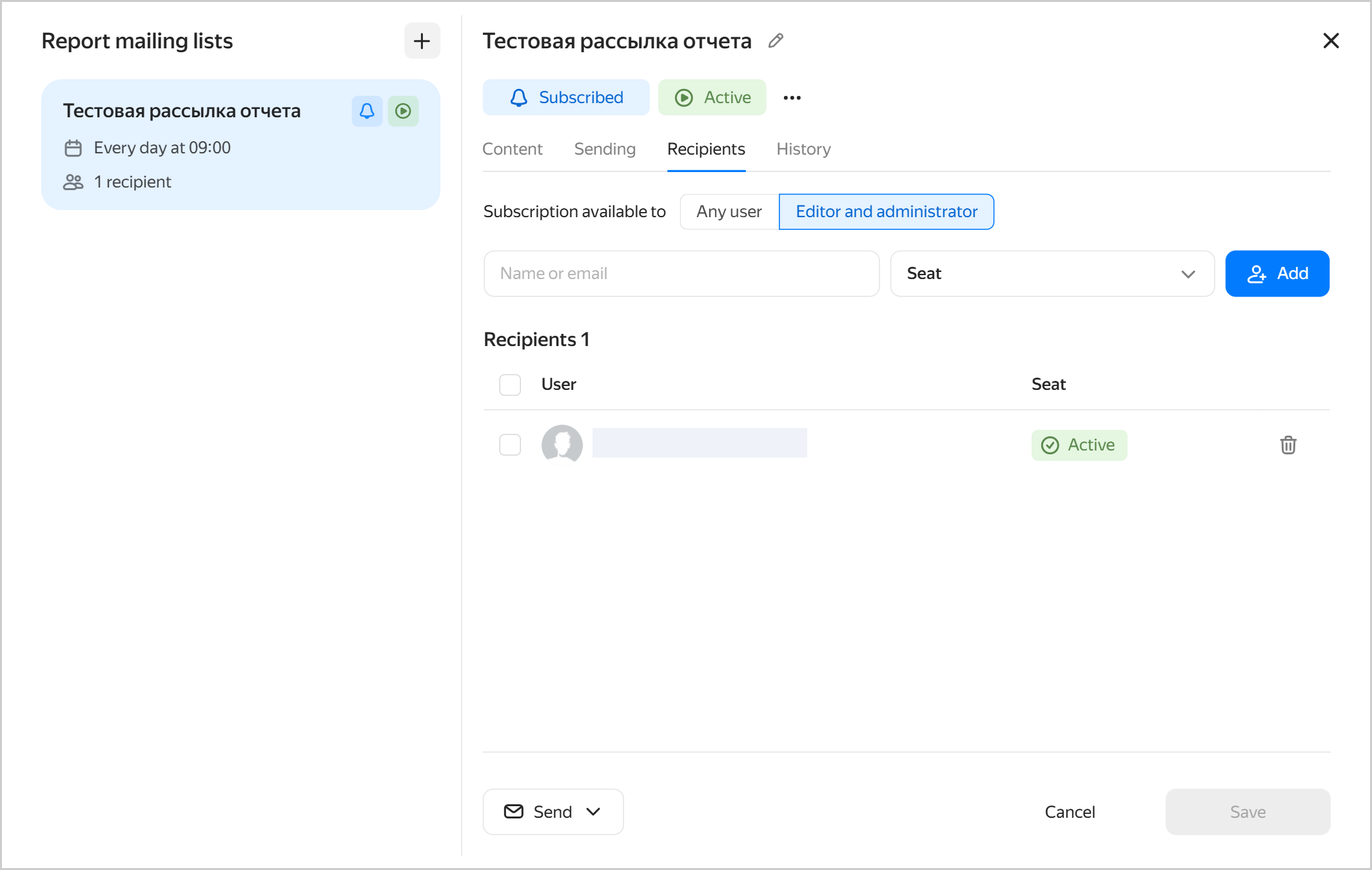Click the Name or email input field
This screenshot has height=870, width=1372.
[x=681, y=274]
